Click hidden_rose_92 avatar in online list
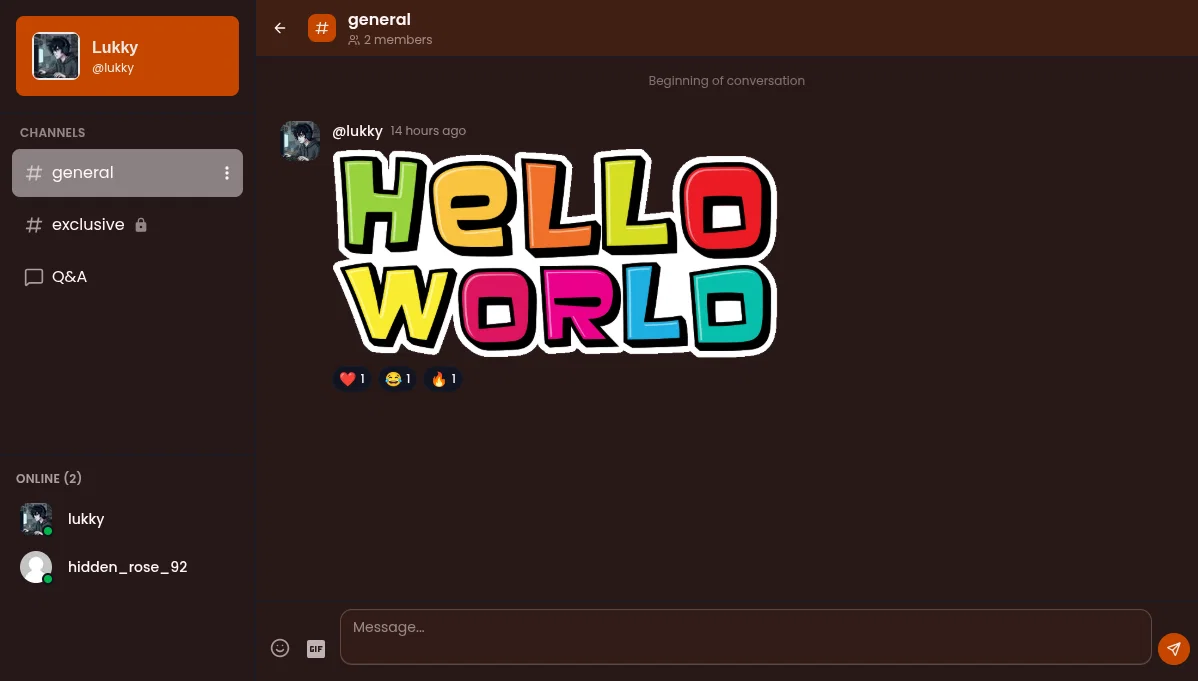The image size is (1198, 681). 36,567
